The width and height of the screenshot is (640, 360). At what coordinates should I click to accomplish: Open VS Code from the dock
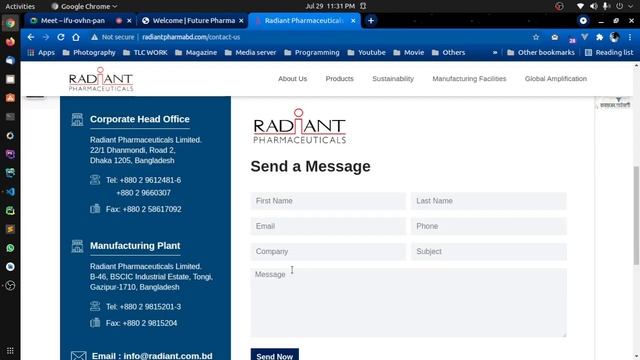[x=10, y=191]
